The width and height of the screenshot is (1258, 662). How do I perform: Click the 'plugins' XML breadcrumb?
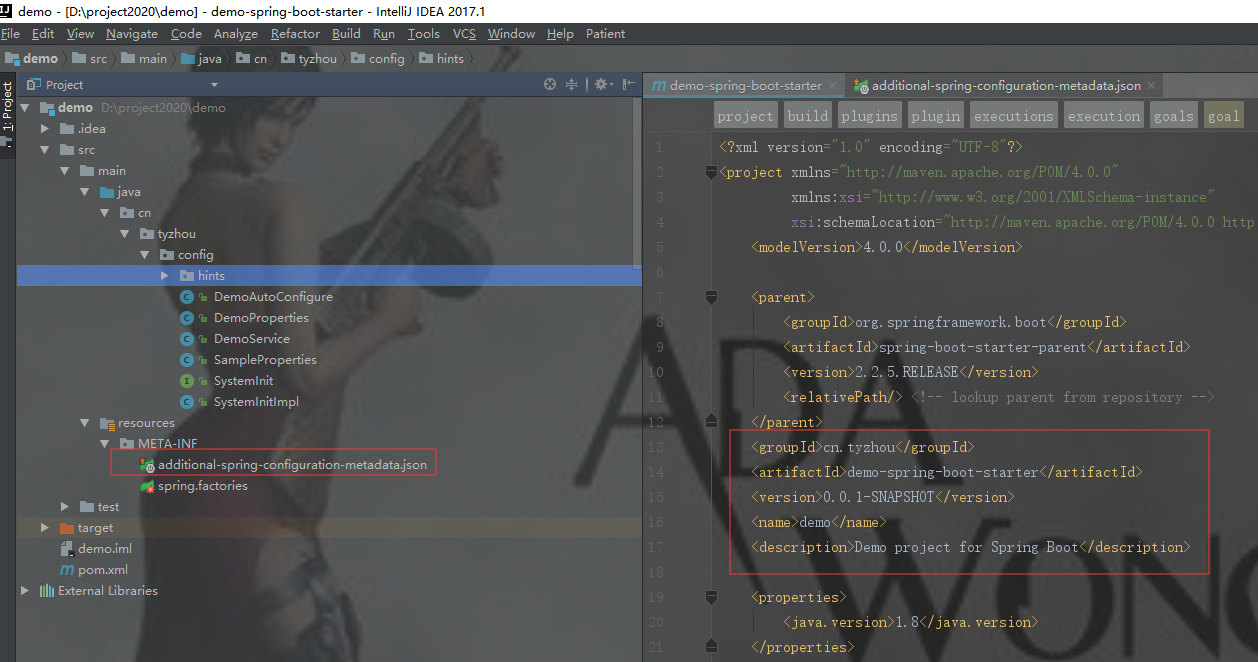pos(869,116)
